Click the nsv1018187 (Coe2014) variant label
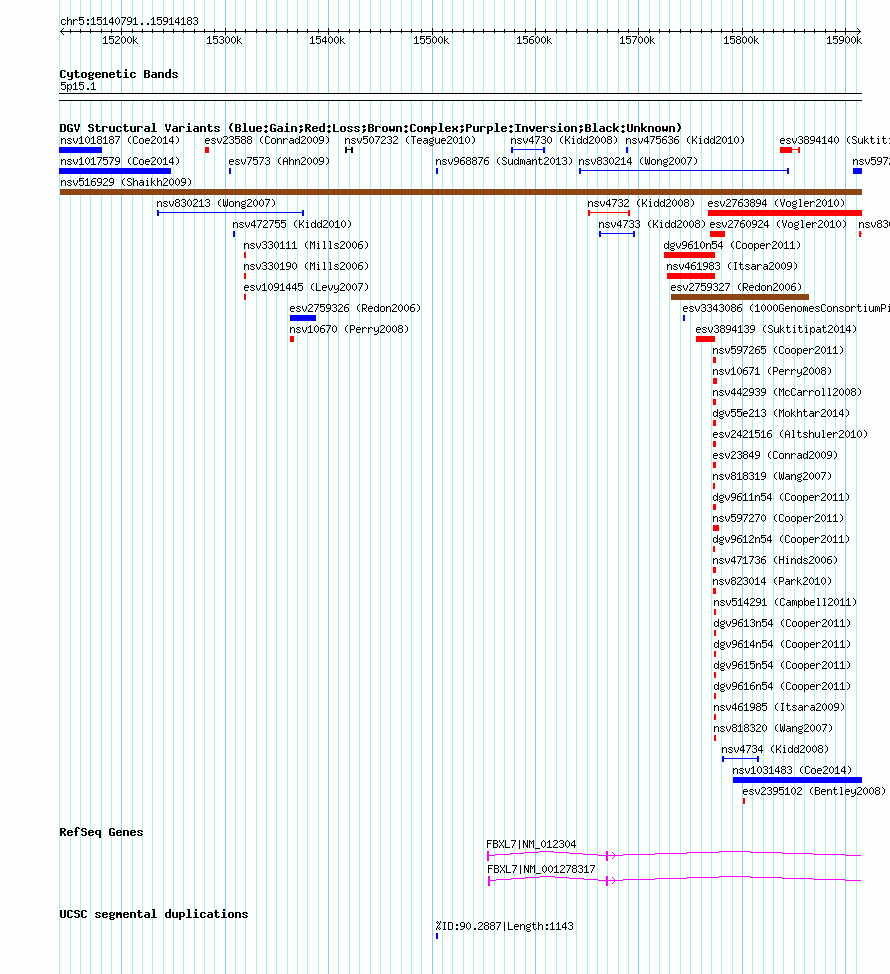Screen dimensions: 890x974 [x=120, y=140]
